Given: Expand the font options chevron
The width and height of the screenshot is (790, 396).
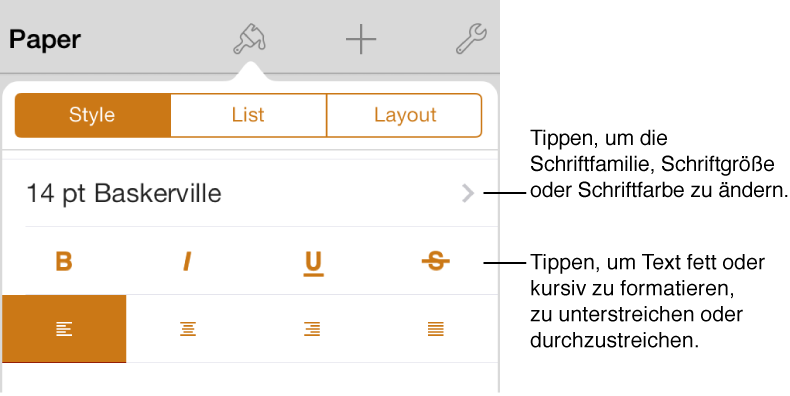Looking at the screenshot, I should coord(468,193).
